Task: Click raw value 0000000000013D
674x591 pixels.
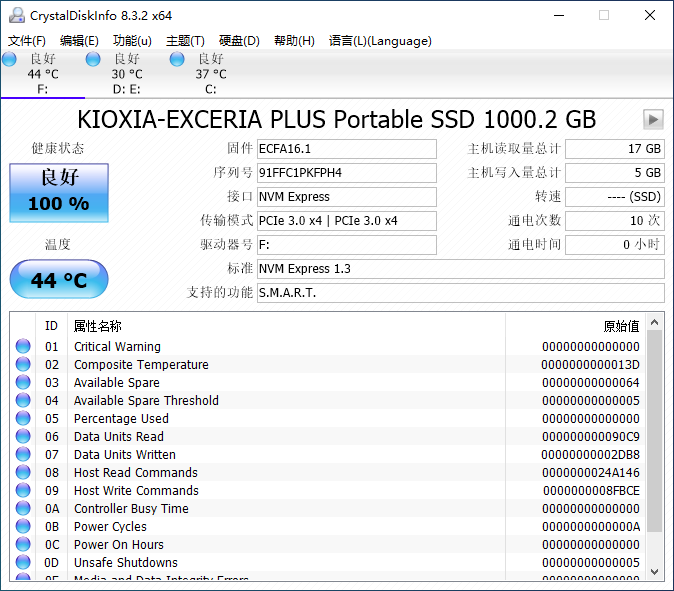Action: pyautogui.click(x=590, y=364)
